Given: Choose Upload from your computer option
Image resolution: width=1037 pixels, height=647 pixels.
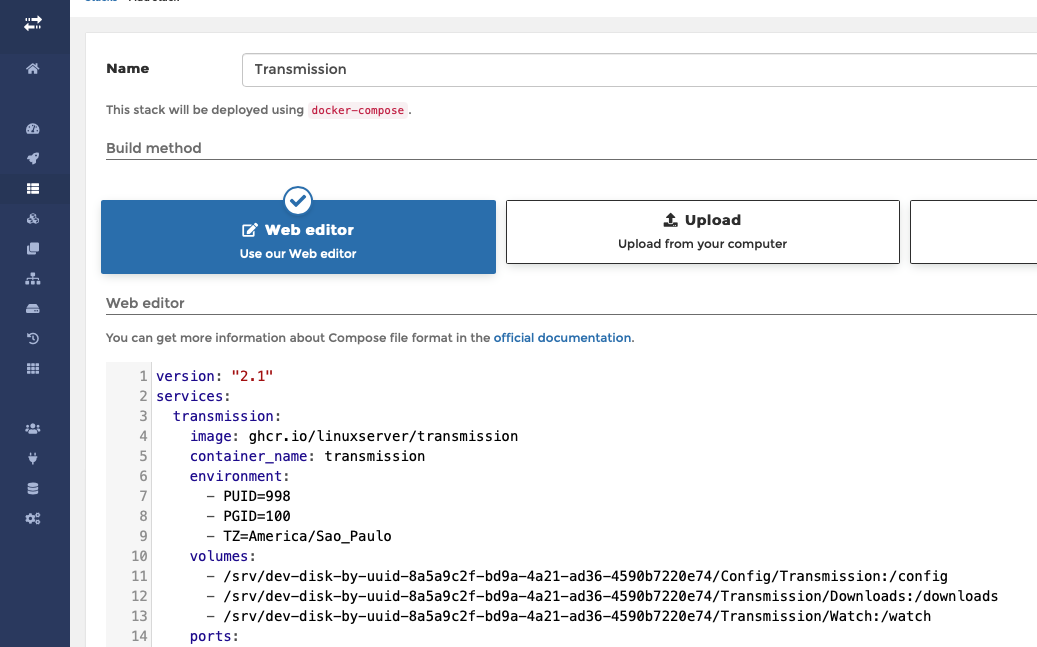Looking at the screenshot, I should click(x=702, y=231).
